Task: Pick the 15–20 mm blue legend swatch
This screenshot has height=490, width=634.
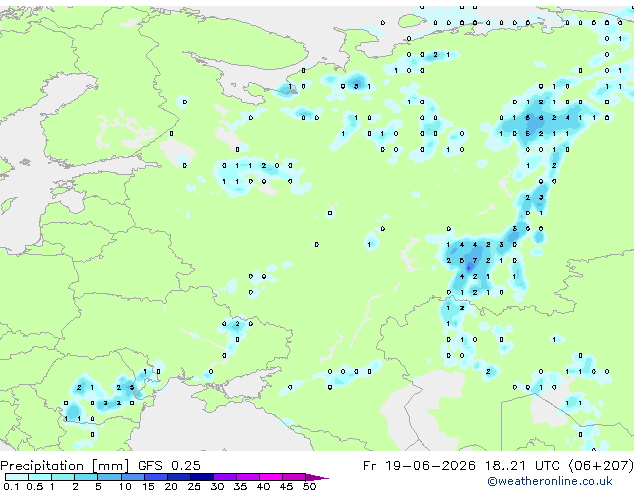Action: pos(156,477)
